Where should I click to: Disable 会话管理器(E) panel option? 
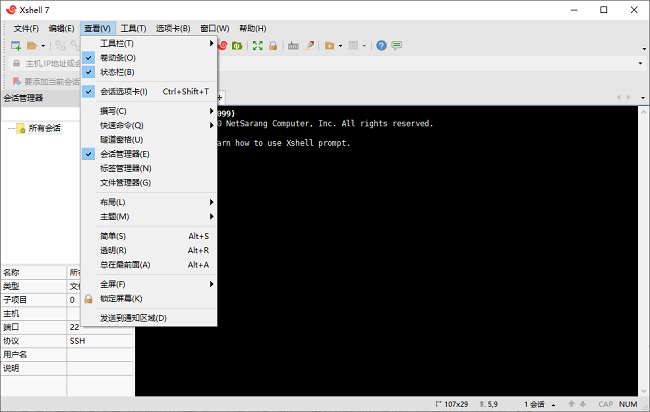[x=125, y=154]
